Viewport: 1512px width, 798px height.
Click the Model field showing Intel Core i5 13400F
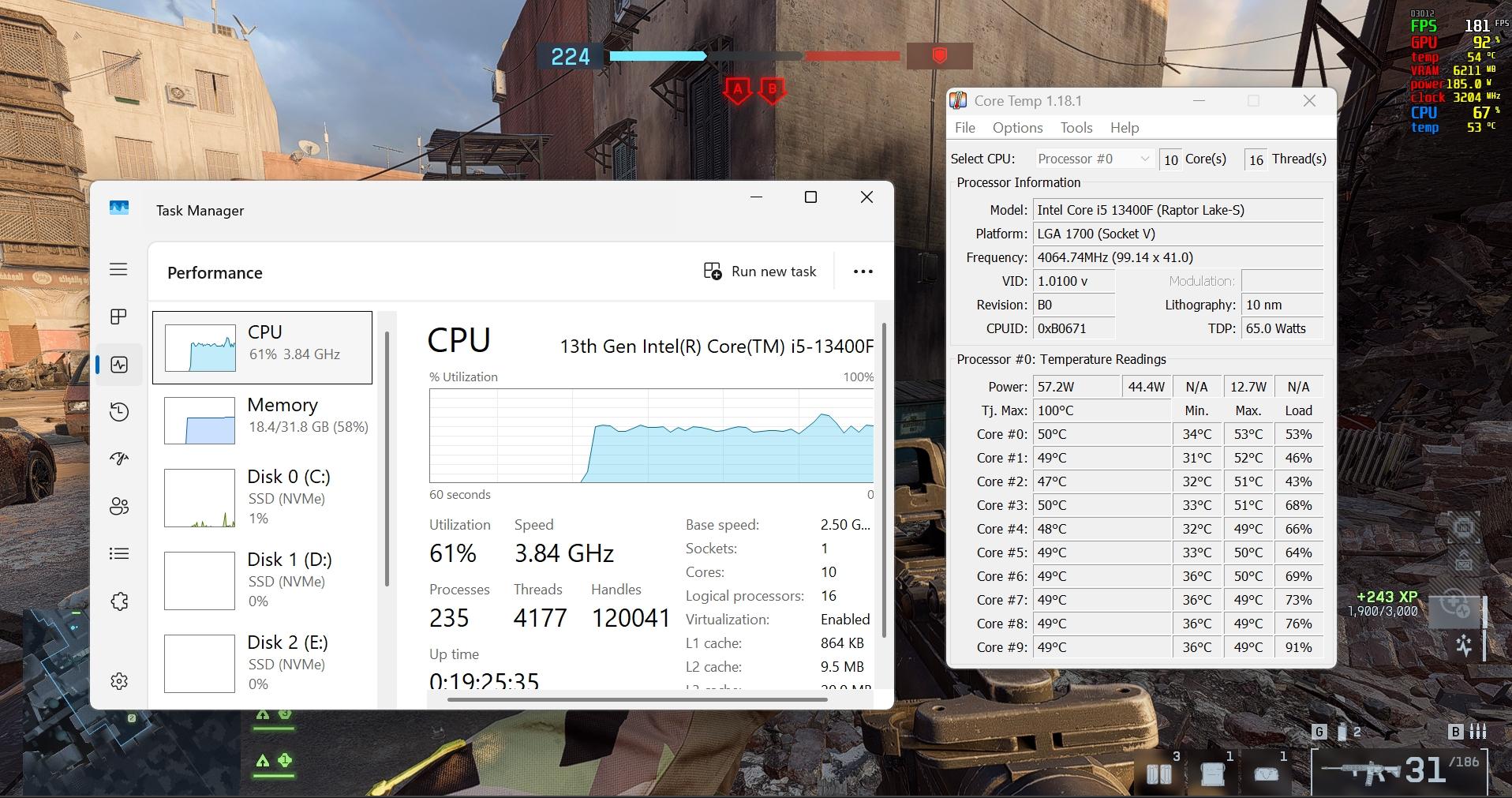tap(1178, 210)
